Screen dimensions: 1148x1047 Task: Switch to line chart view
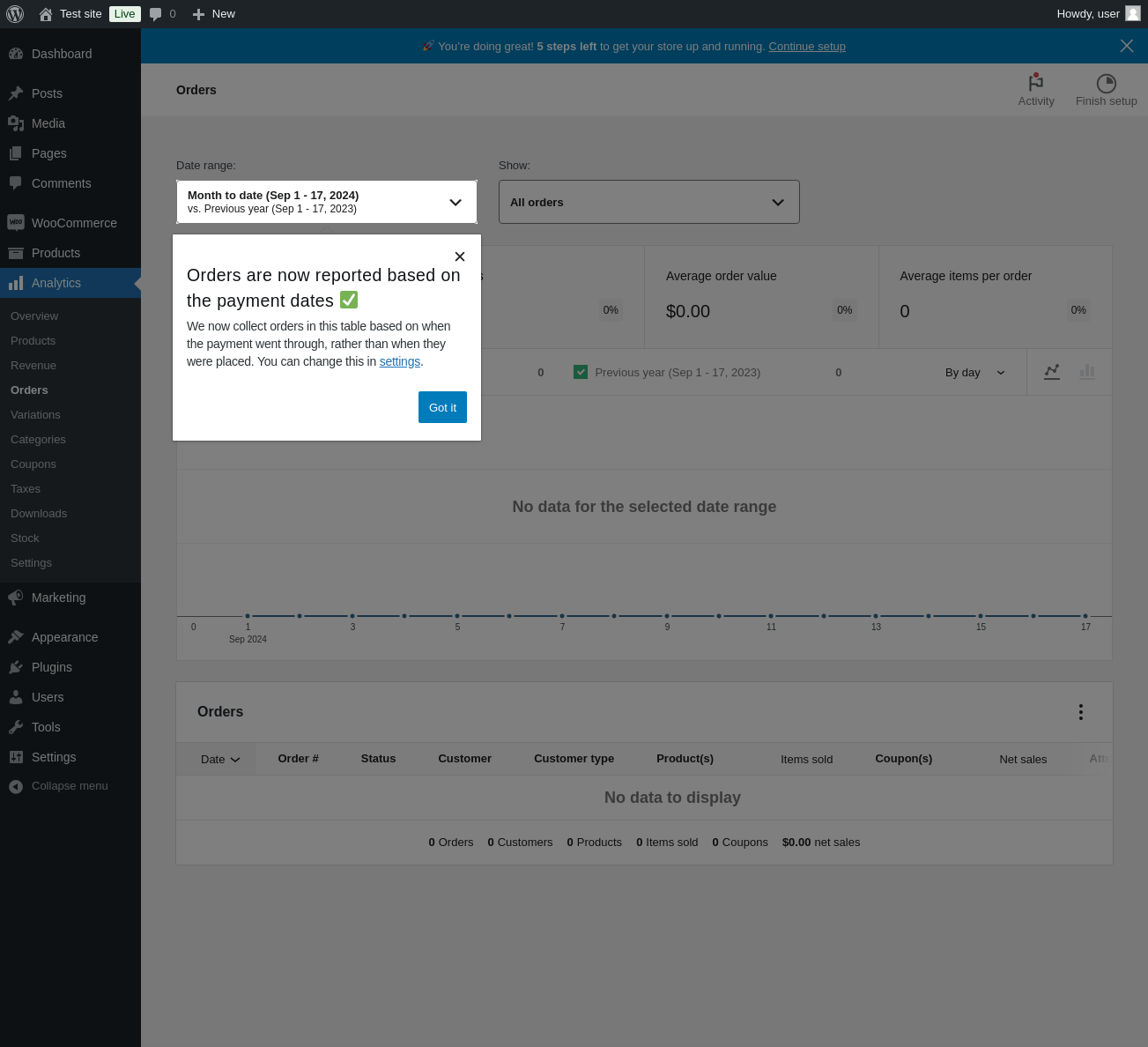[x=1051, y=372]
